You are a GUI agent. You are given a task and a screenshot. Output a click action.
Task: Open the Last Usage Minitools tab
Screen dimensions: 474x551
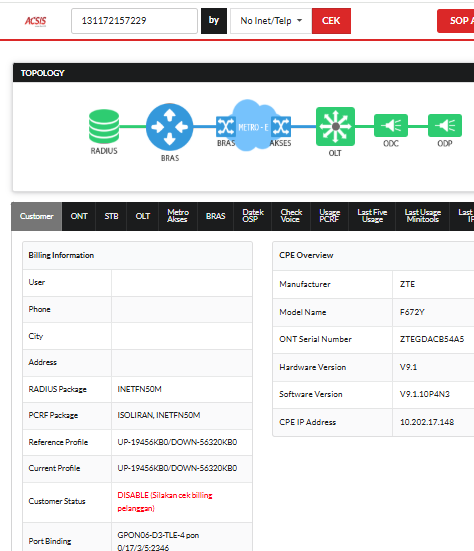pyautogui.click(x=423, y=216)
